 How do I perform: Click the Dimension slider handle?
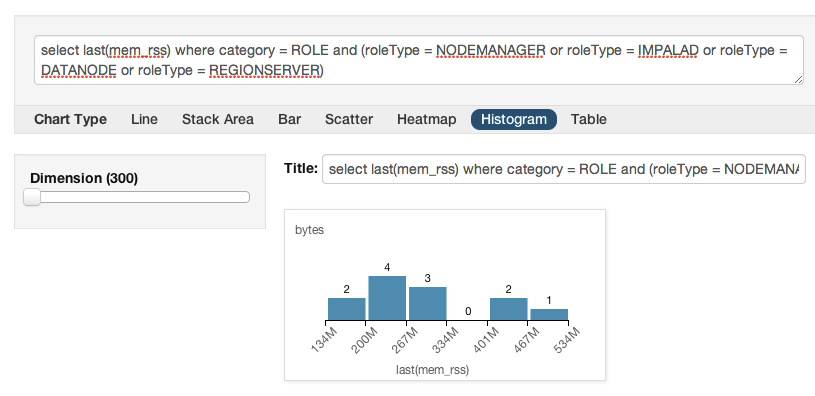[32, 197]
